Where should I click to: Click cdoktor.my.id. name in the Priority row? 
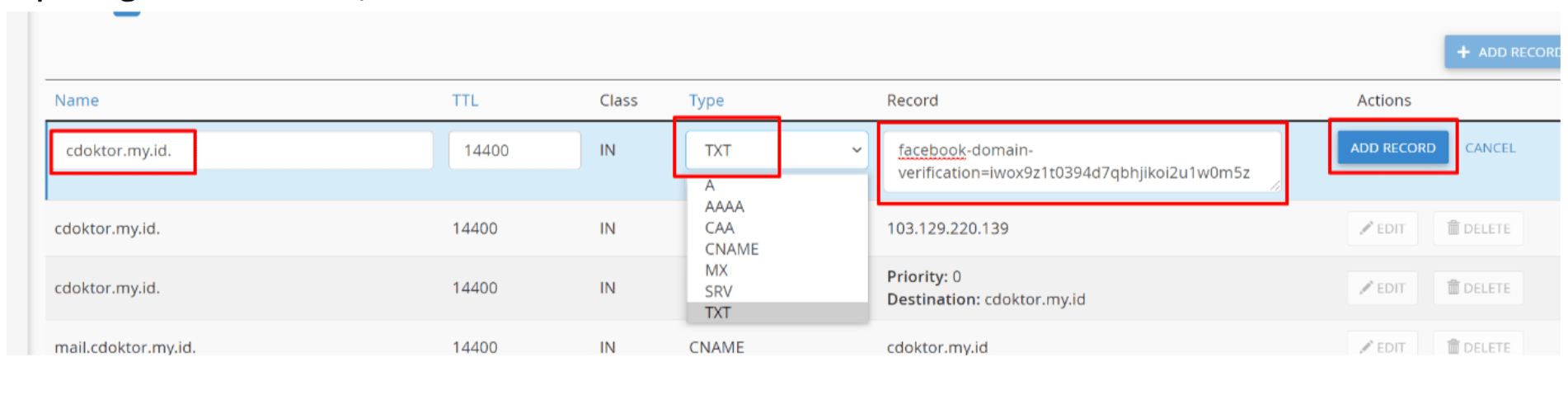(107, 288)
